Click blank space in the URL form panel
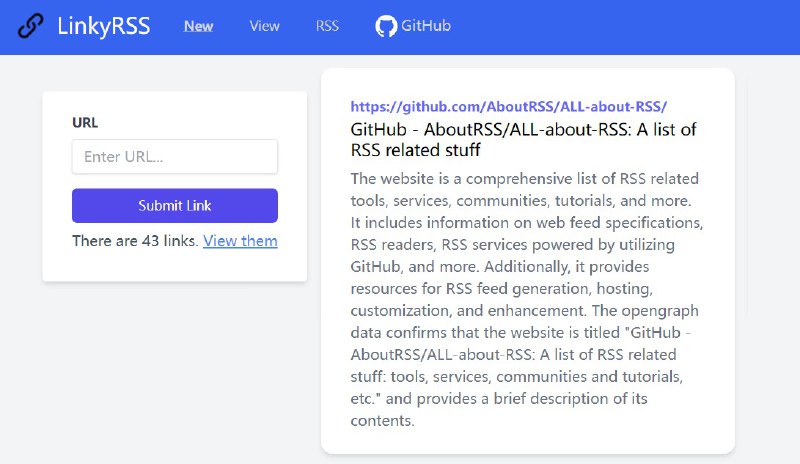 [x=174, y=267]
